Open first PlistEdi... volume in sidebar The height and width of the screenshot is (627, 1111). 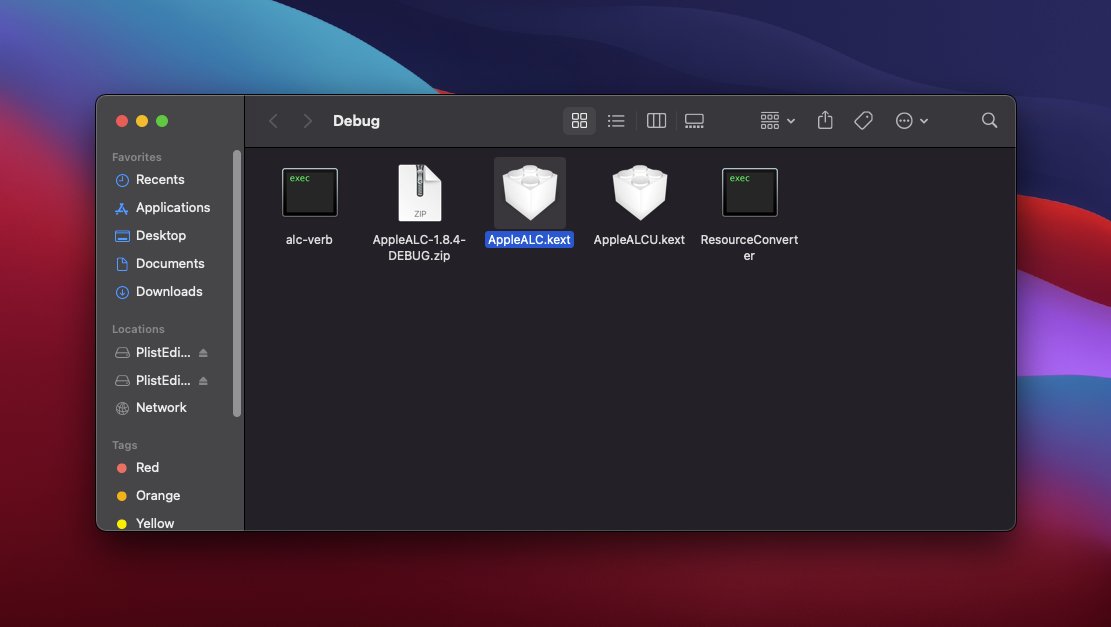tap(162, 352)
